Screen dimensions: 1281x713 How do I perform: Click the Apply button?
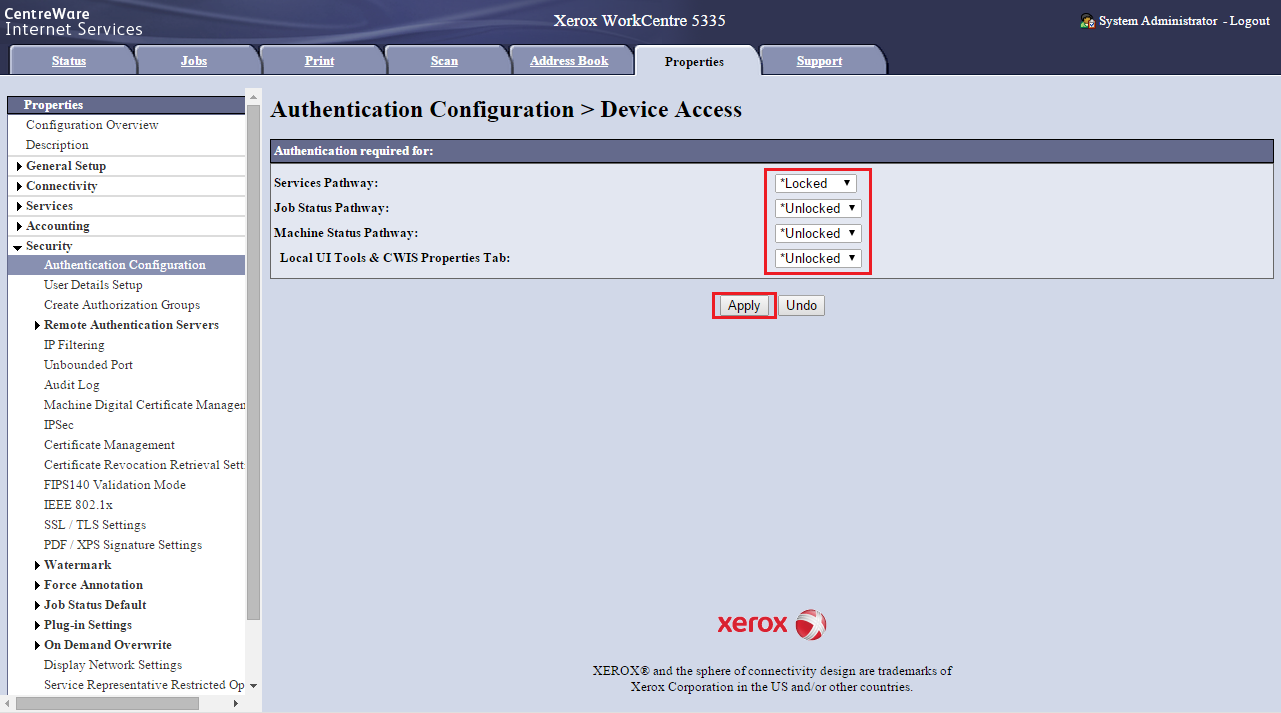(744, 306)
